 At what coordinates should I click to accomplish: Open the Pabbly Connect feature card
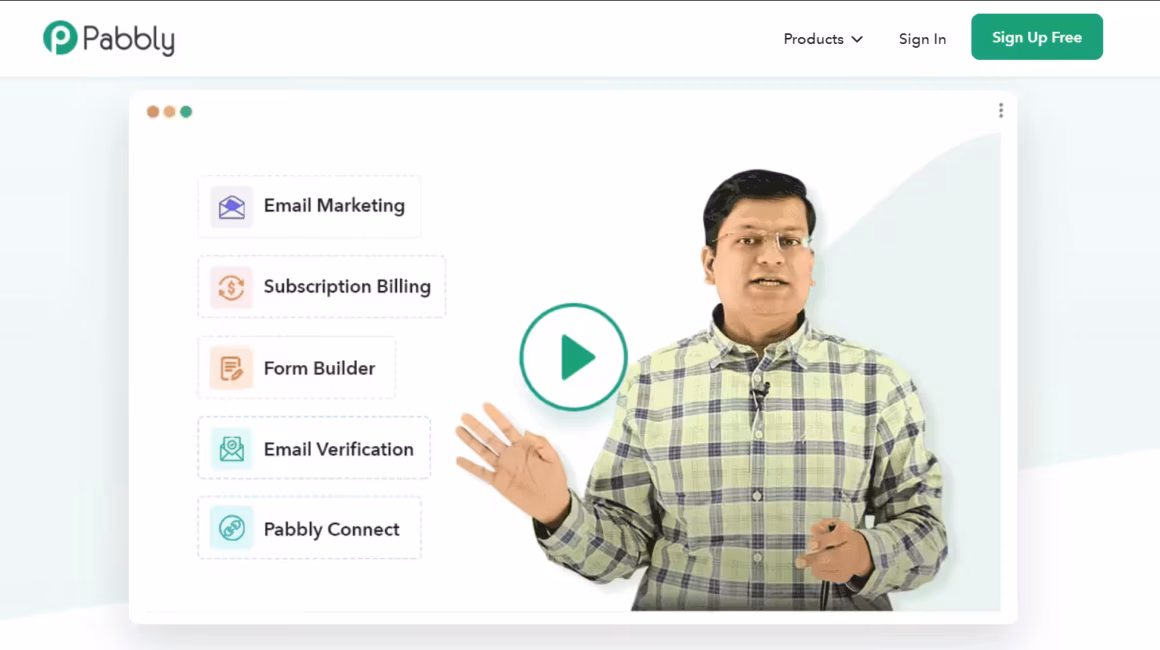coord(309,528)
